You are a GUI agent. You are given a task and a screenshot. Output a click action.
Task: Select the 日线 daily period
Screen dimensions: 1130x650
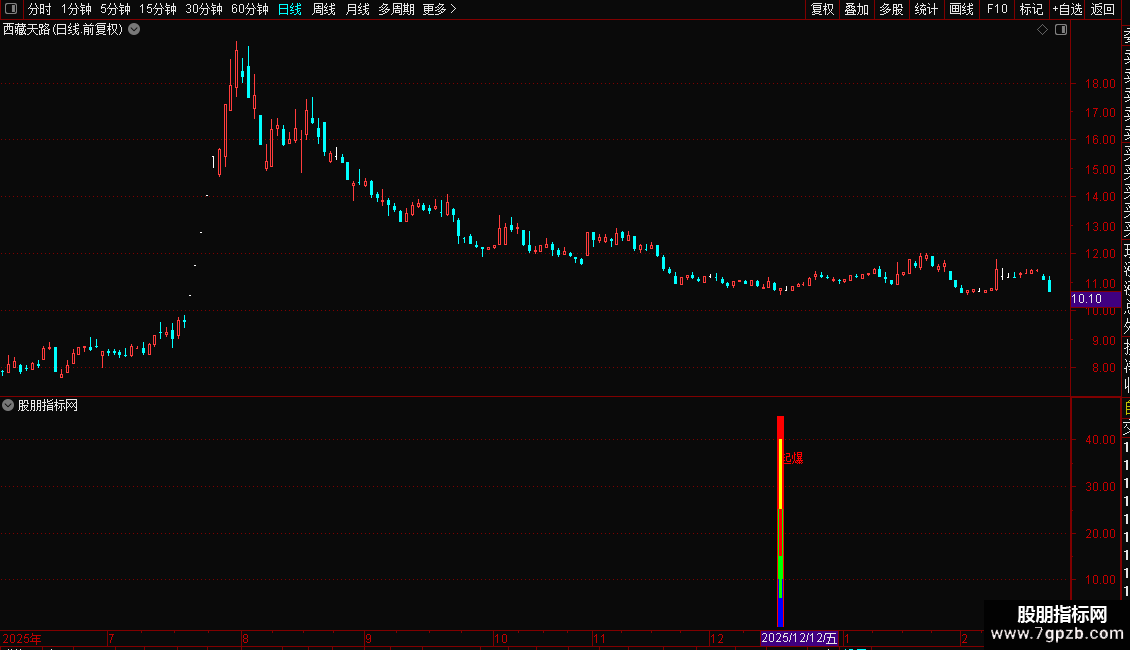click(290, 9)
